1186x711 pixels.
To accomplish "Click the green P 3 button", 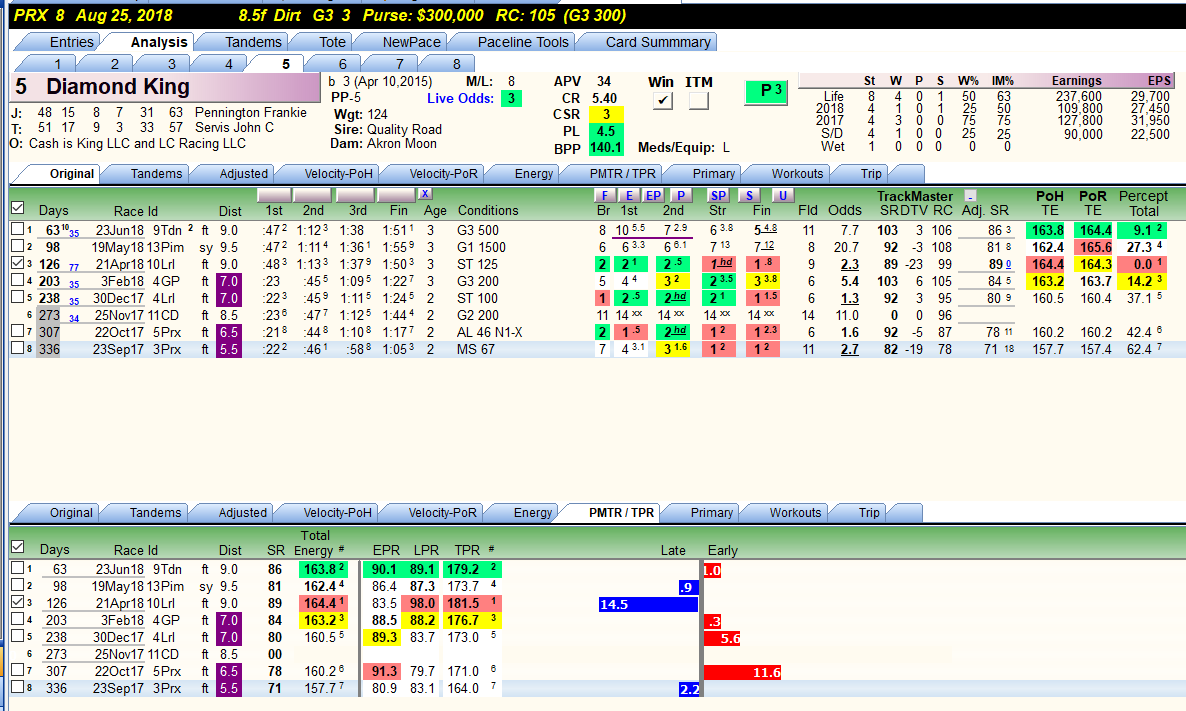I will (x=765, y=92).
